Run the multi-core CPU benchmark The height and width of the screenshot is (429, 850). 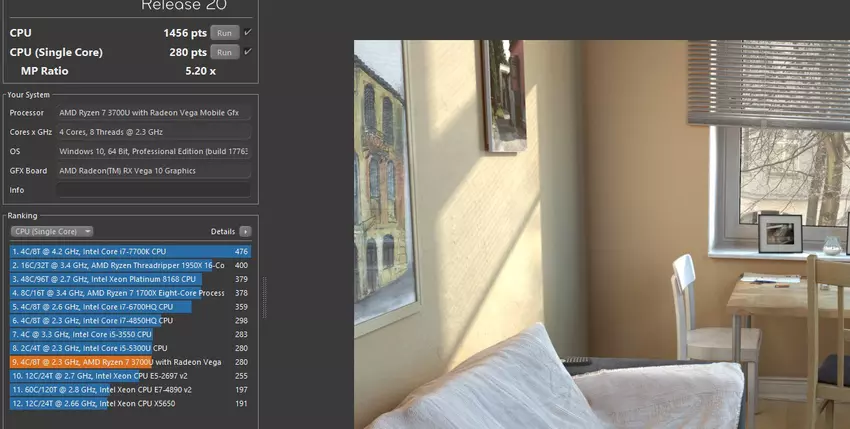[225, 33]
